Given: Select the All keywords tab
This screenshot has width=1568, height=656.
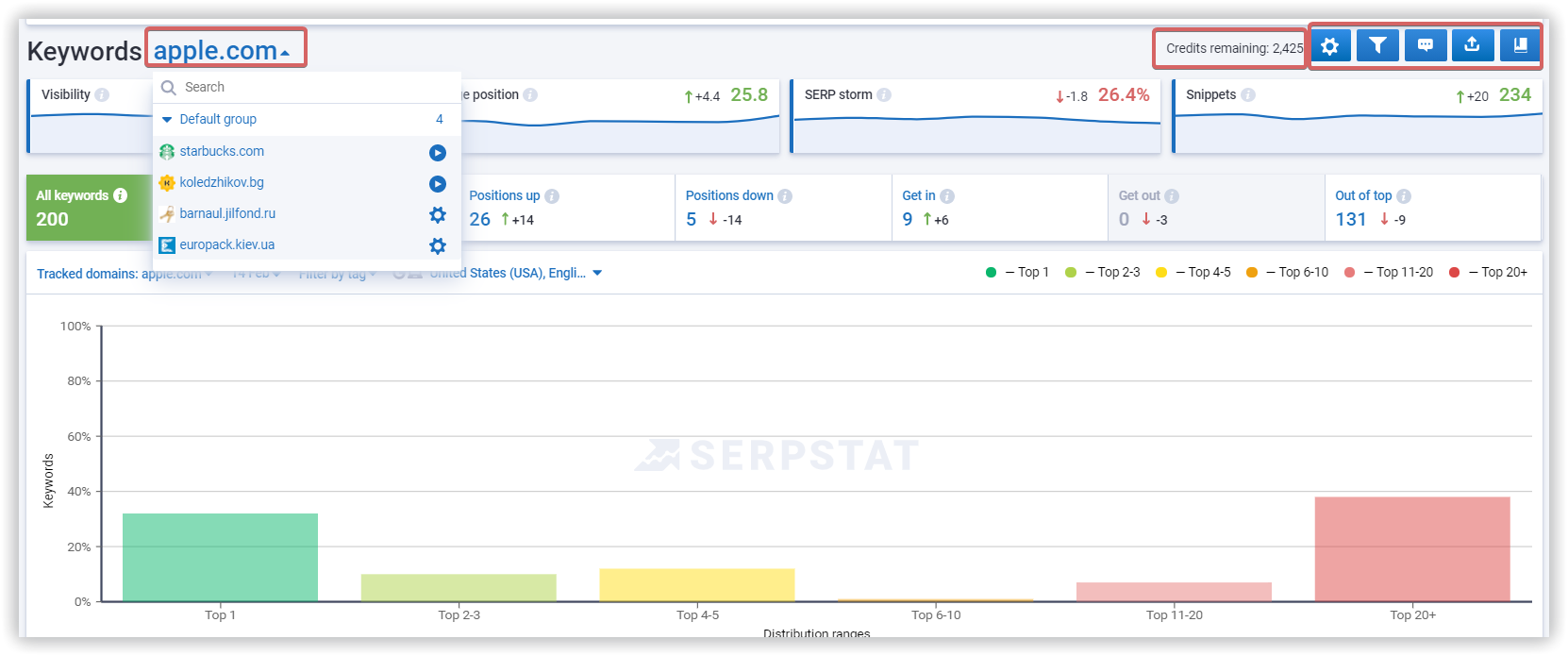Looking at the screenshot, I should [89, 208].
